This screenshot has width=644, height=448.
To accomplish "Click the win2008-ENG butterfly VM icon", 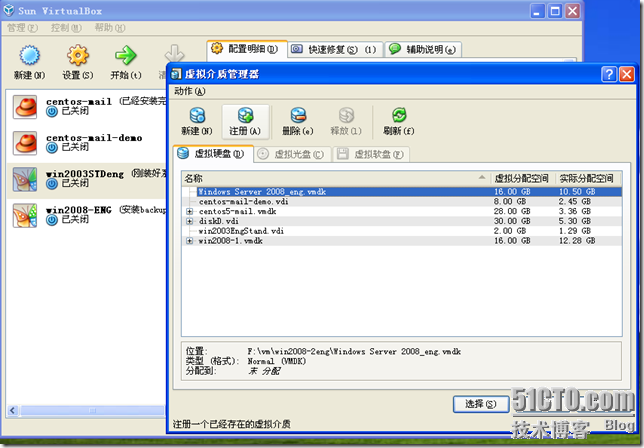I will tap(25, 215).
